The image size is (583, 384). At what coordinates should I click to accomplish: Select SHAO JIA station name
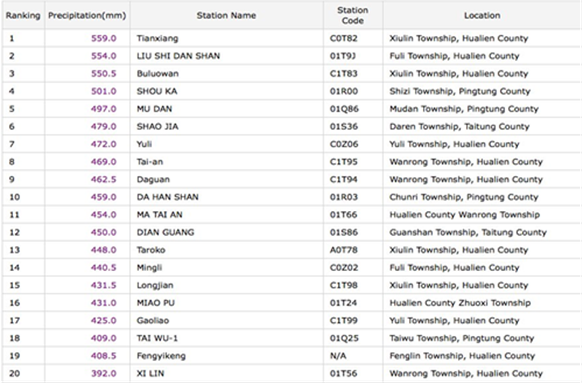tap(158, 126)
